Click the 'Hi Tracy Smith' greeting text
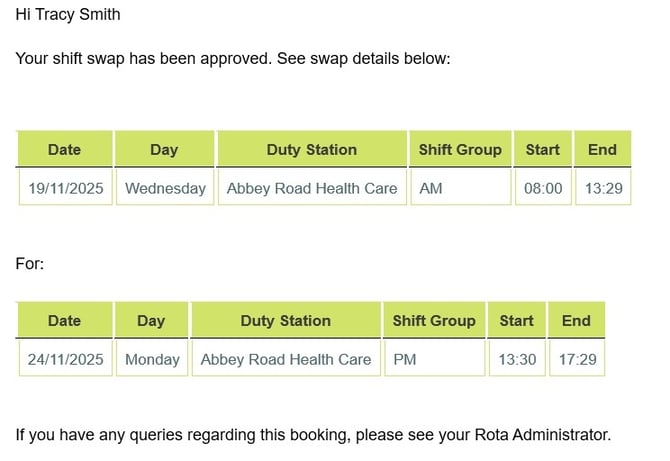670x461 pixels. pyautogui.click(x=68, y=15)
